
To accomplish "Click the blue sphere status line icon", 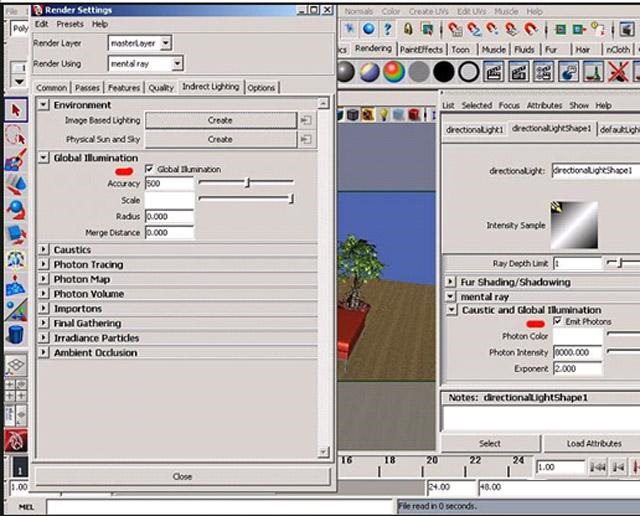I will (369, 29).
